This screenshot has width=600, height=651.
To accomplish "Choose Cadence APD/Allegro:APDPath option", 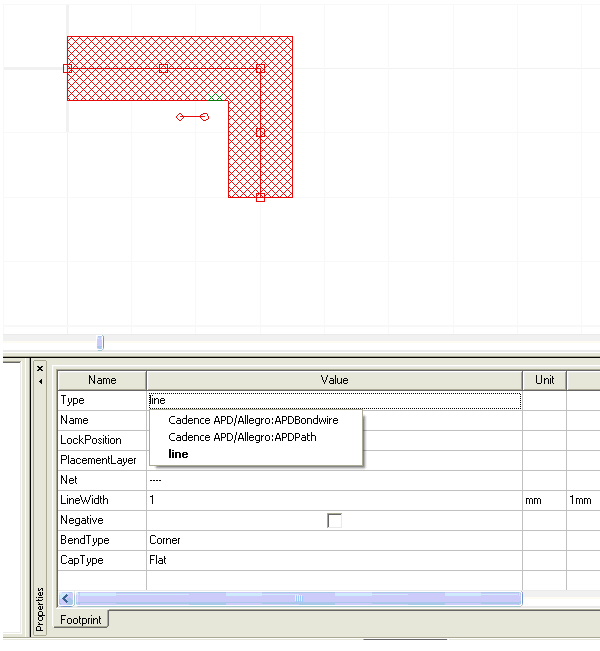I will pyautogui.click(x=242, y=437).
